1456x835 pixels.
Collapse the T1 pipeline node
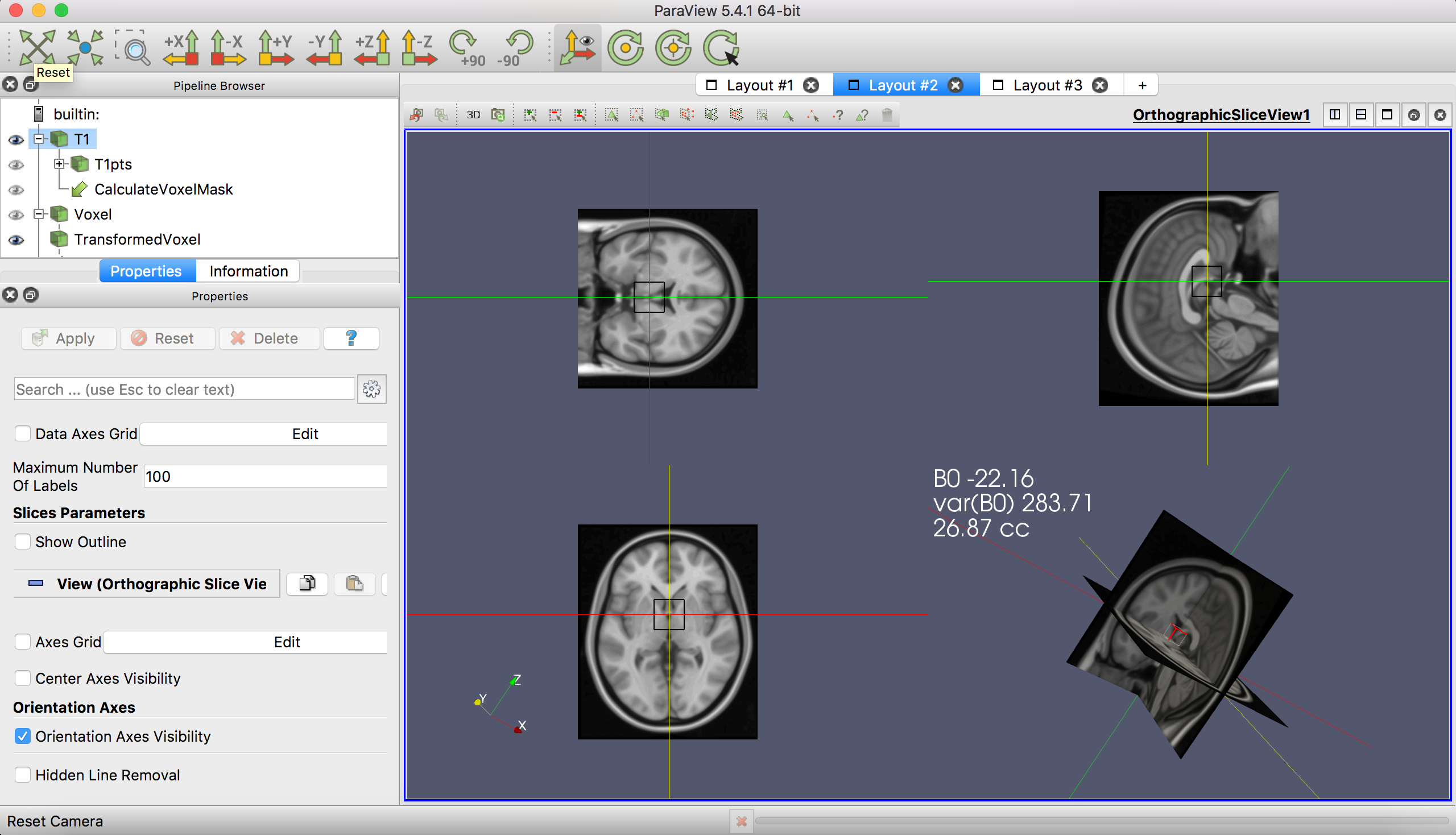[39, 139]
